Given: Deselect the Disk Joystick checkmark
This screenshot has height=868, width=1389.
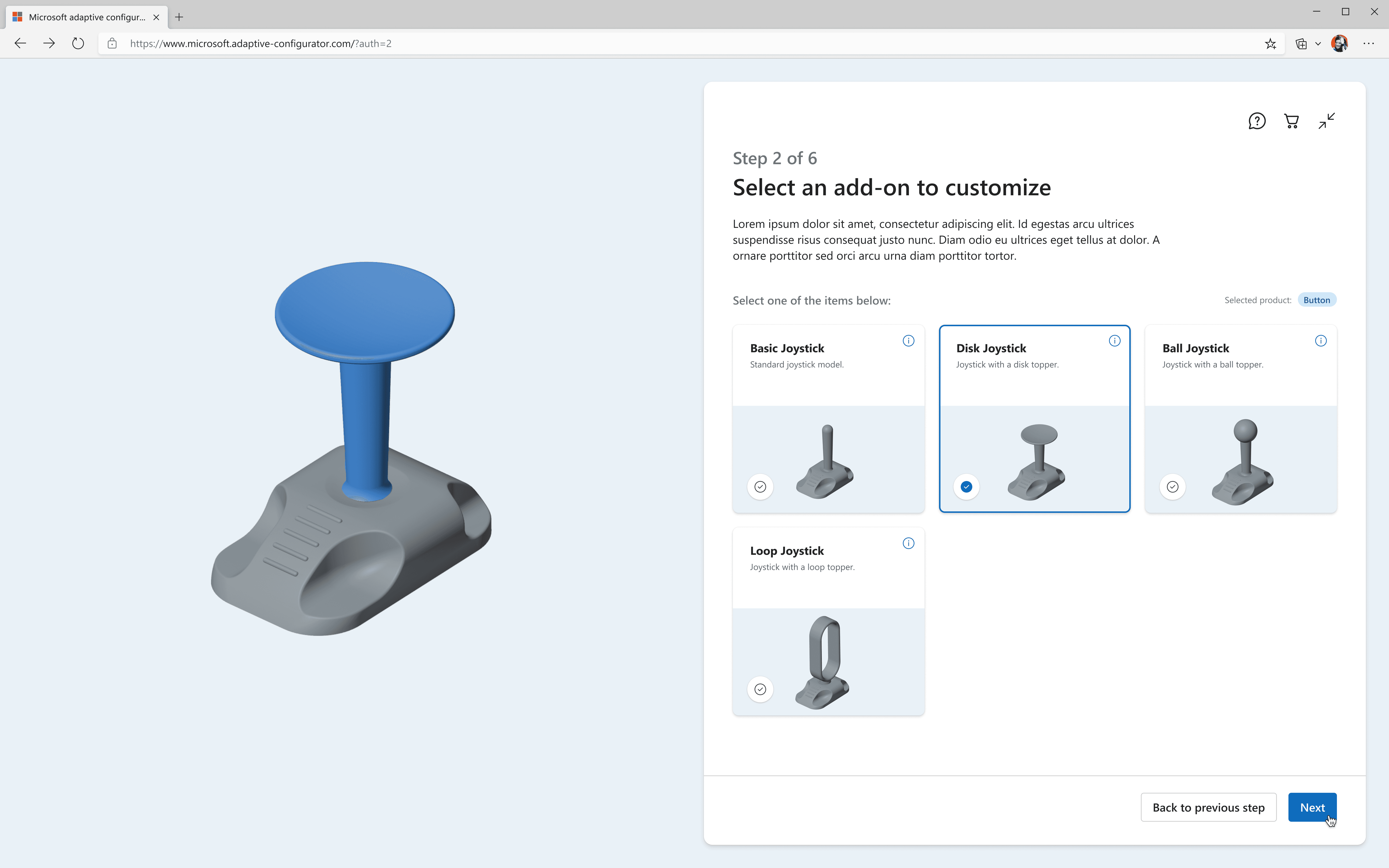Looking at the screenshot, I should 967,487.
